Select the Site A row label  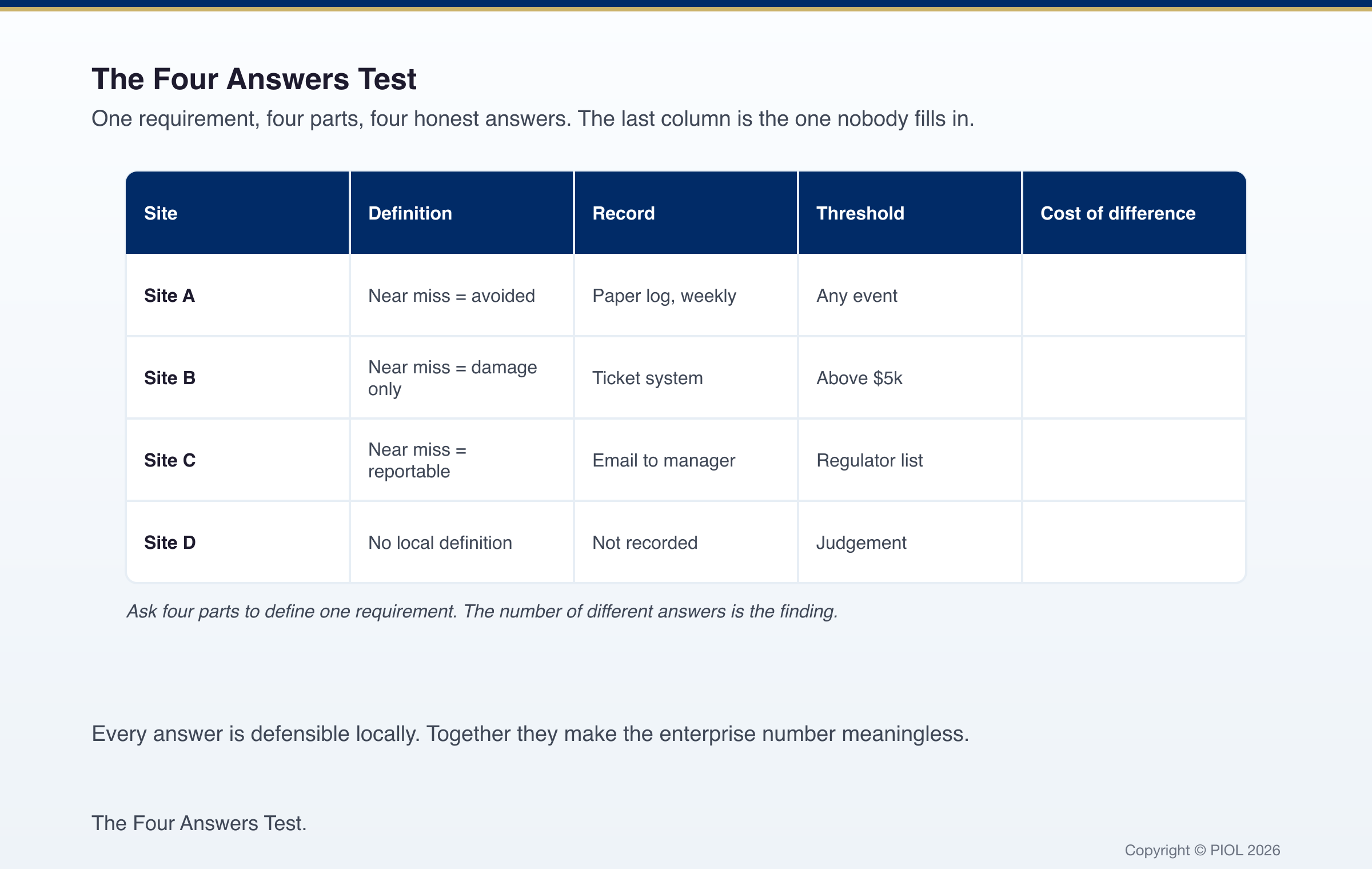pyautogui.click(x=169, y=296)
